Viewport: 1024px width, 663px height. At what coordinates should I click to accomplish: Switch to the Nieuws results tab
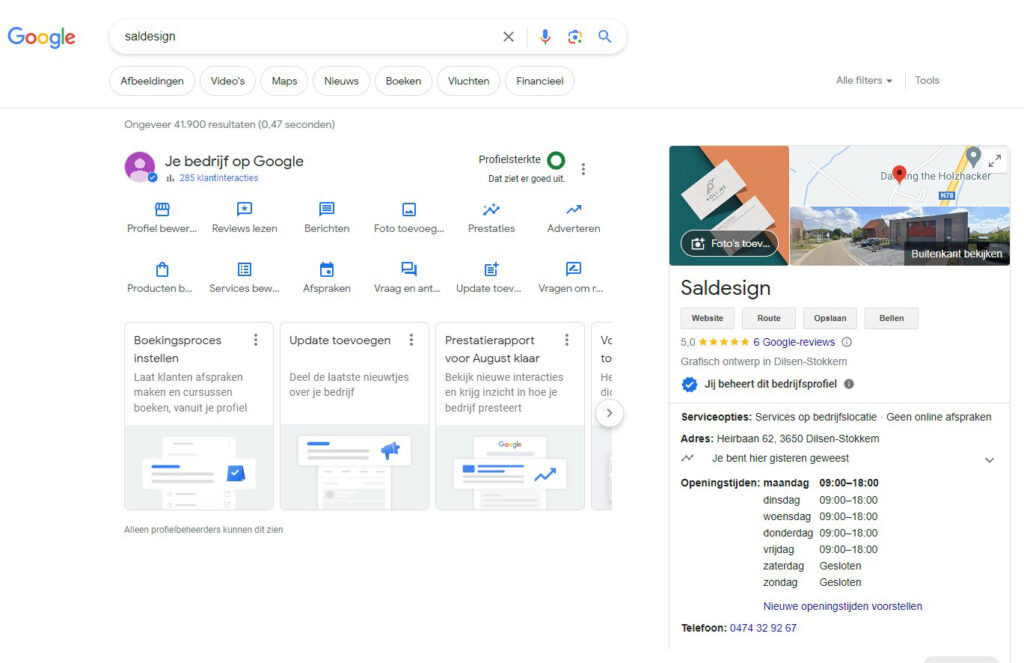[342, 81]
